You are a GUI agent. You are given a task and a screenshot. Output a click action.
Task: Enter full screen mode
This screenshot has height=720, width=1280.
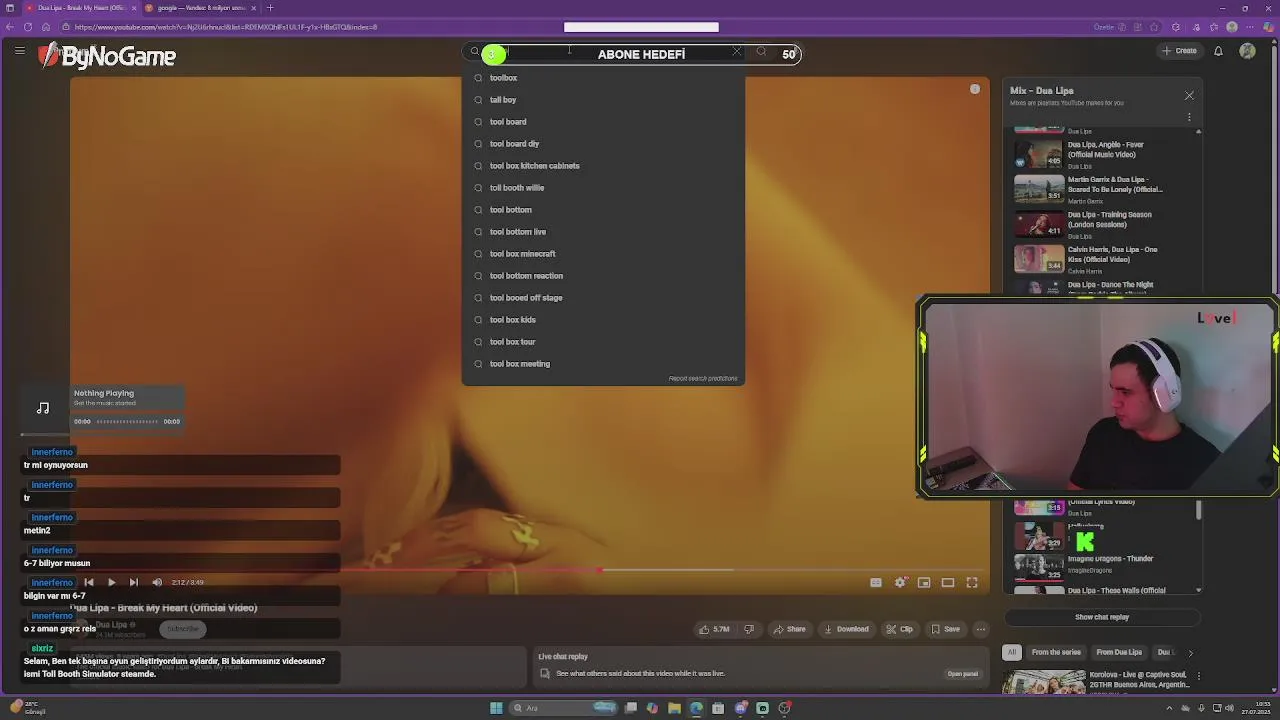[x=972, y=582]
